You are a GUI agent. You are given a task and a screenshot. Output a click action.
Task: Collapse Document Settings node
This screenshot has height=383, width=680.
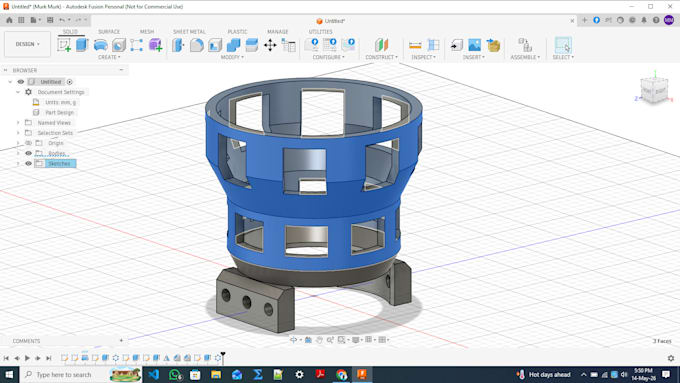pyautogui.click(x=18, y=92)
